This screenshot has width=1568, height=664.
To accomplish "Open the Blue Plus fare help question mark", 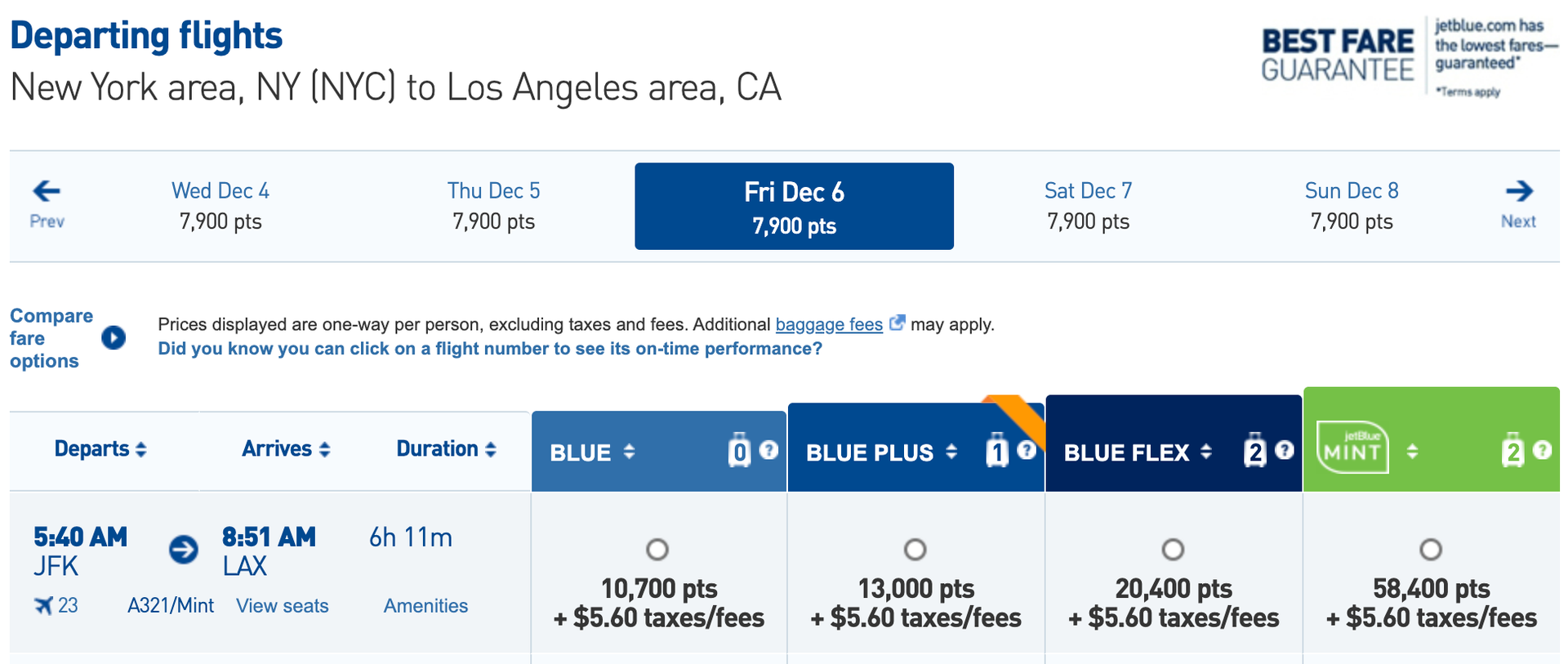I will click(x=1027, y=449).
